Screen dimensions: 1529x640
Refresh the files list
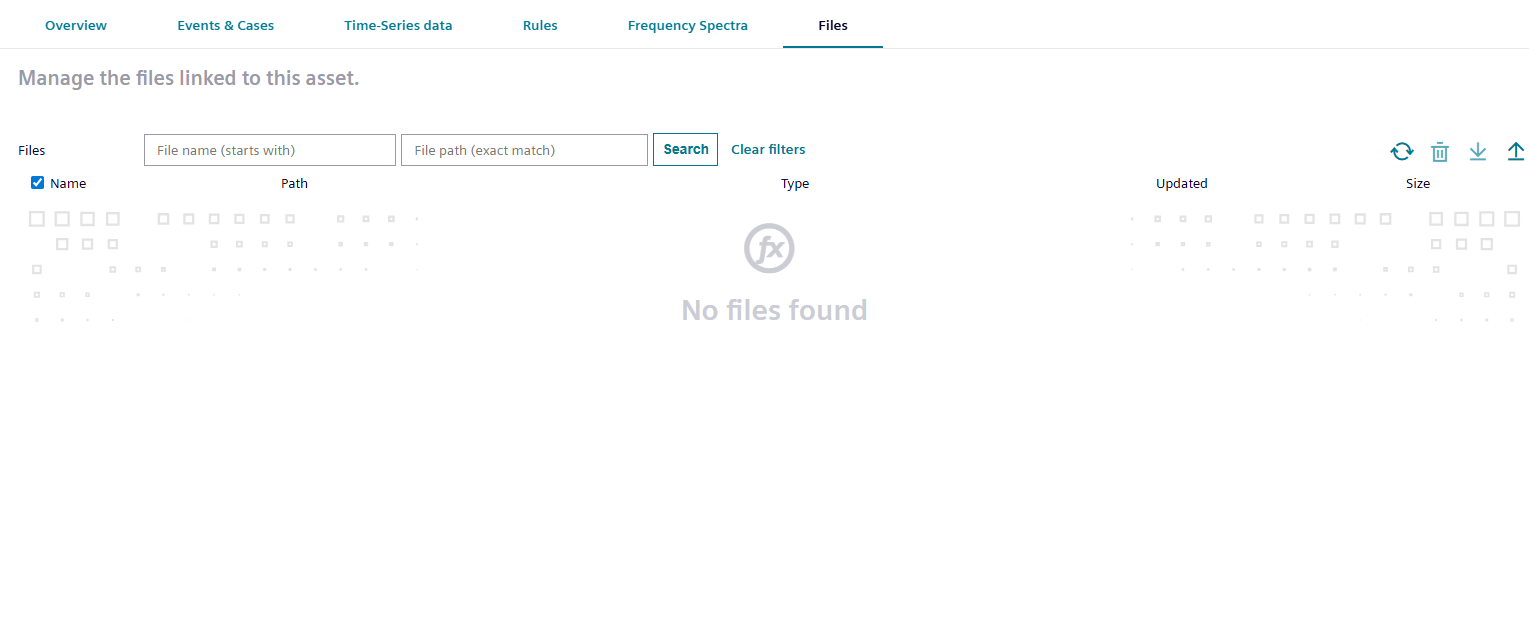pos(1402,151)
